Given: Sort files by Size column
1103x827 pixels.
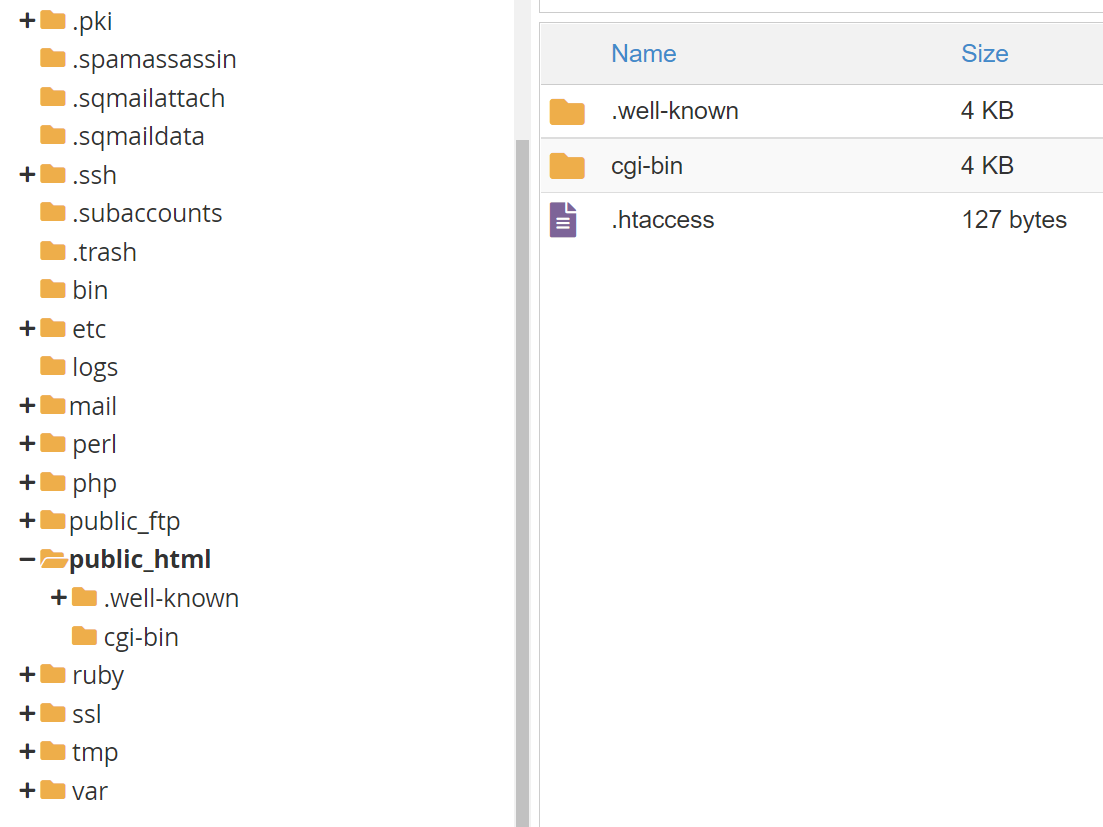Looking at the screenshot, I should click(x=984, y=54).
